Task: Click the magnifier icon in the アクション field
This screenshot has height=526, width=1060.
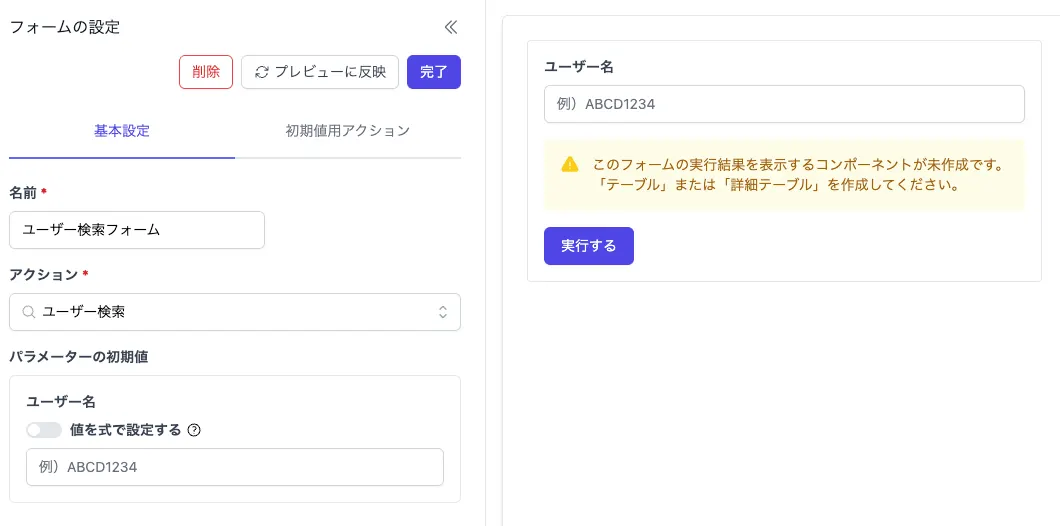Action: (28, 312)
